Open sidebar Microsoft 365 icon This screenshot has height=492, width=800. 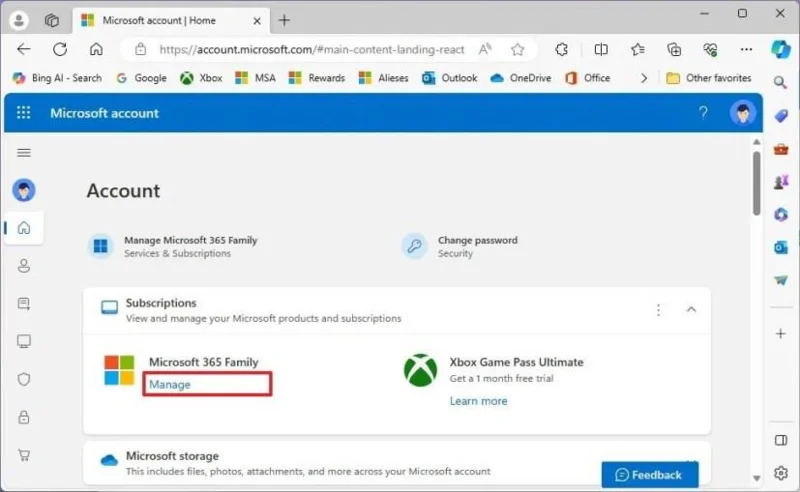tap(781, 215)
